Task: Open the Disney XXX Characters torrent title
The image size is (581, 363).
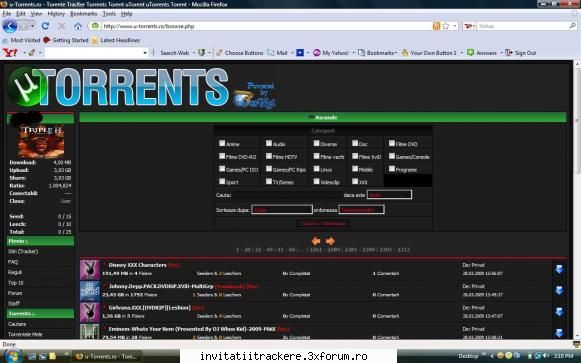Action: [x=137, y=265]
